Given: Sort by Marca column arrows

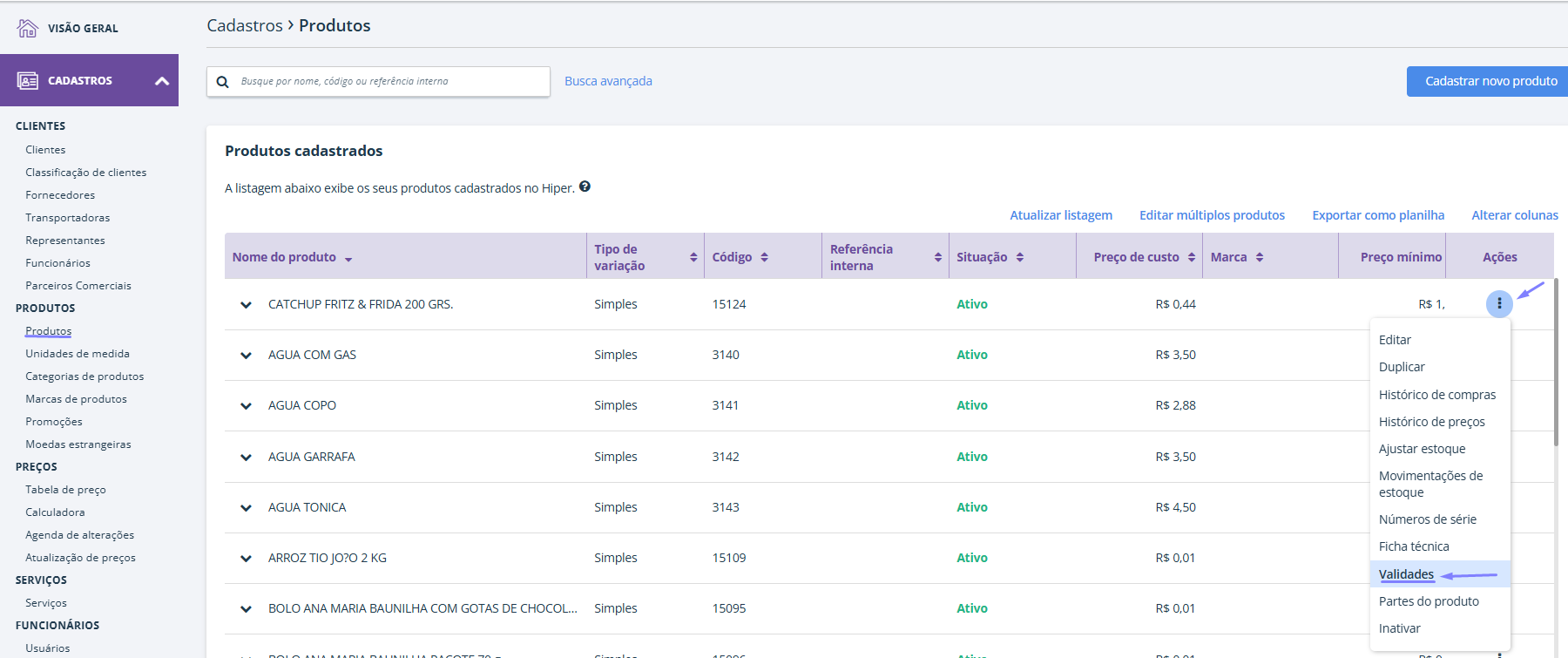Looking at the screenshot, I should [x=1260, y=257].
